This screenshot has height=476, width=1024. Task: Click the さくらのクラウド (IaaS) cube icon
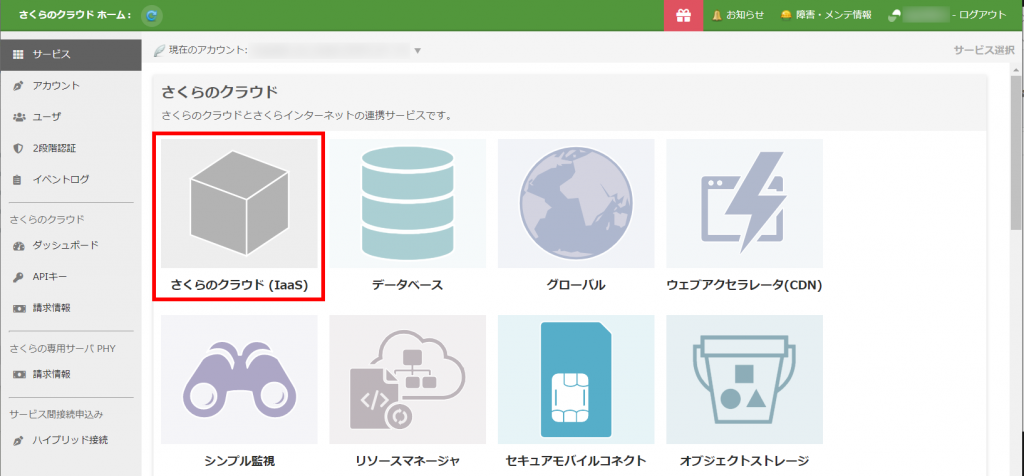[239, 203]
